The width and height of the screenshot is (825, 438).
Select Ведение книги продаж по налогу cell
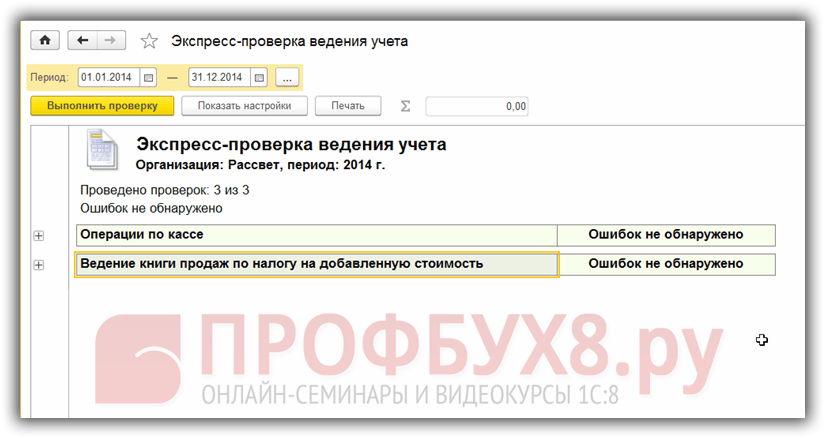pos(316,265)
